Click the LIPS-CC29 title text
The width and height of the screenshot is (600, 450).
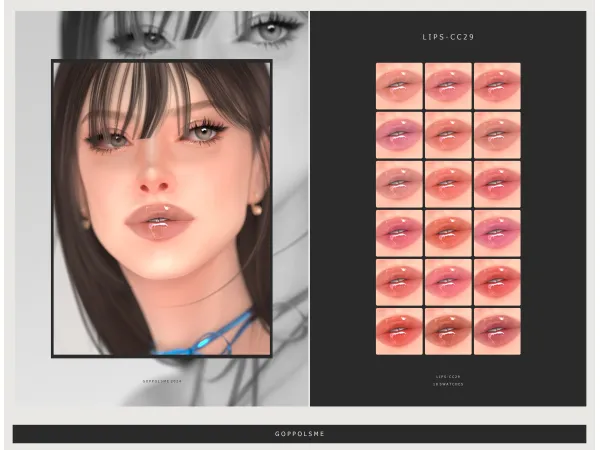[448, 37]
